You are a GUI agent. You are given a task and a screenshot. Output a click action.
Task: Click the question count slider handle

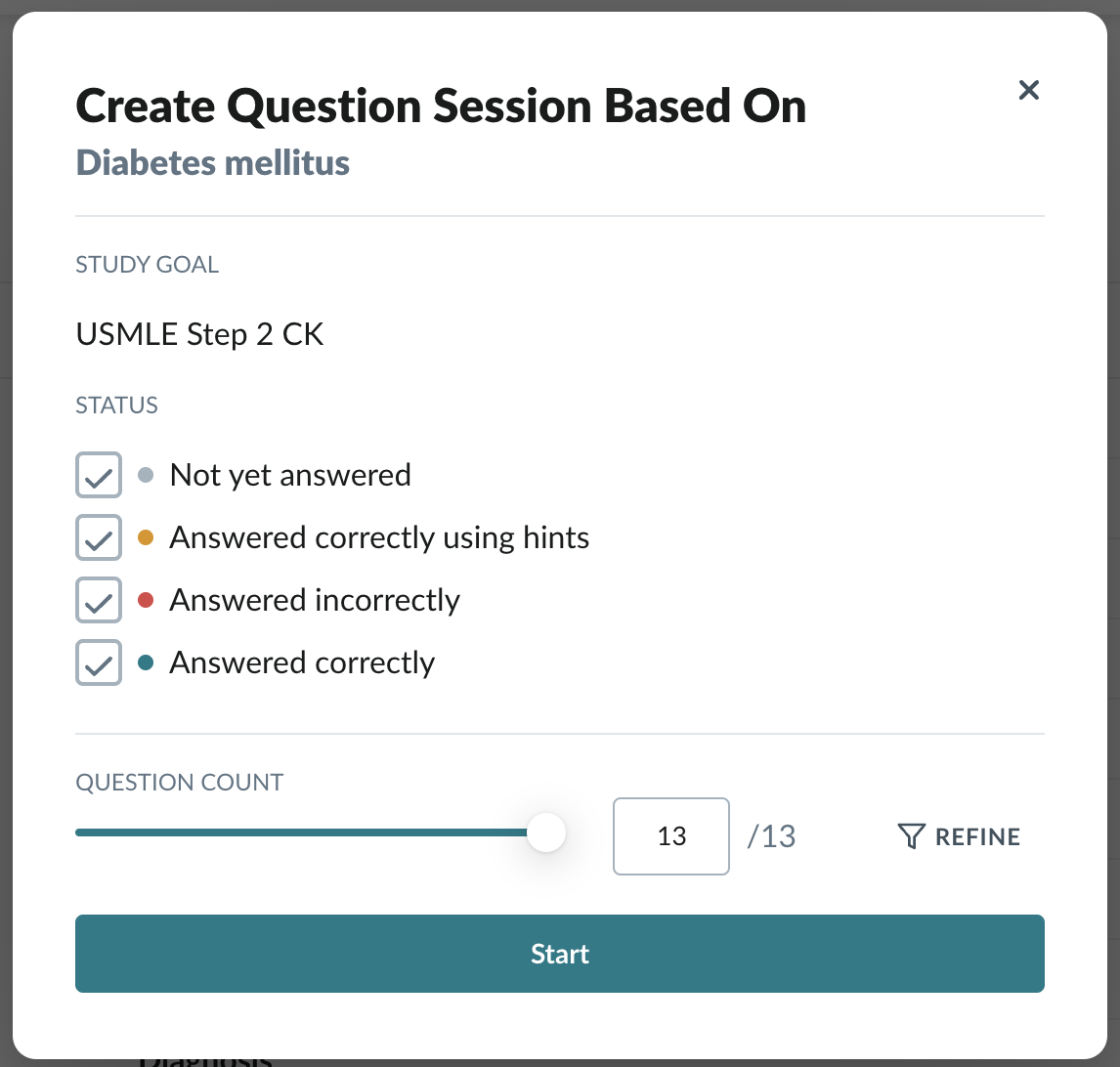point(546,832)
